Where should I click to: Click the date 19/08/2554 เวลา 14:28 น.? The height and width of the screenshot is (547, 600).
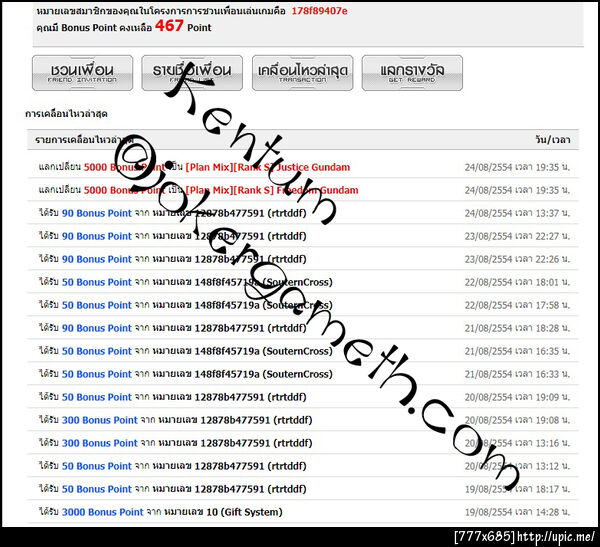[517, 512]
